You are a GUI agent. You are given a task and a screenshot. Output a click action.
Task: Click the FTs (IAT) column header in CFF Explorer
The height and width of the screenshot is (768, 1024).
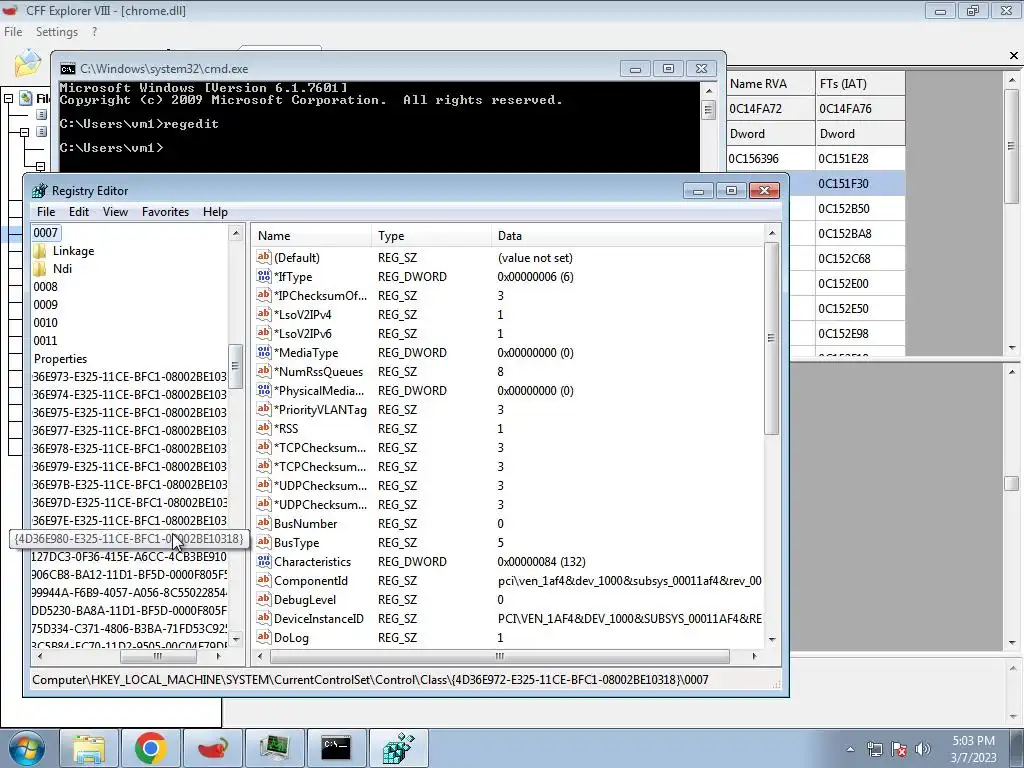pos(861,84)
